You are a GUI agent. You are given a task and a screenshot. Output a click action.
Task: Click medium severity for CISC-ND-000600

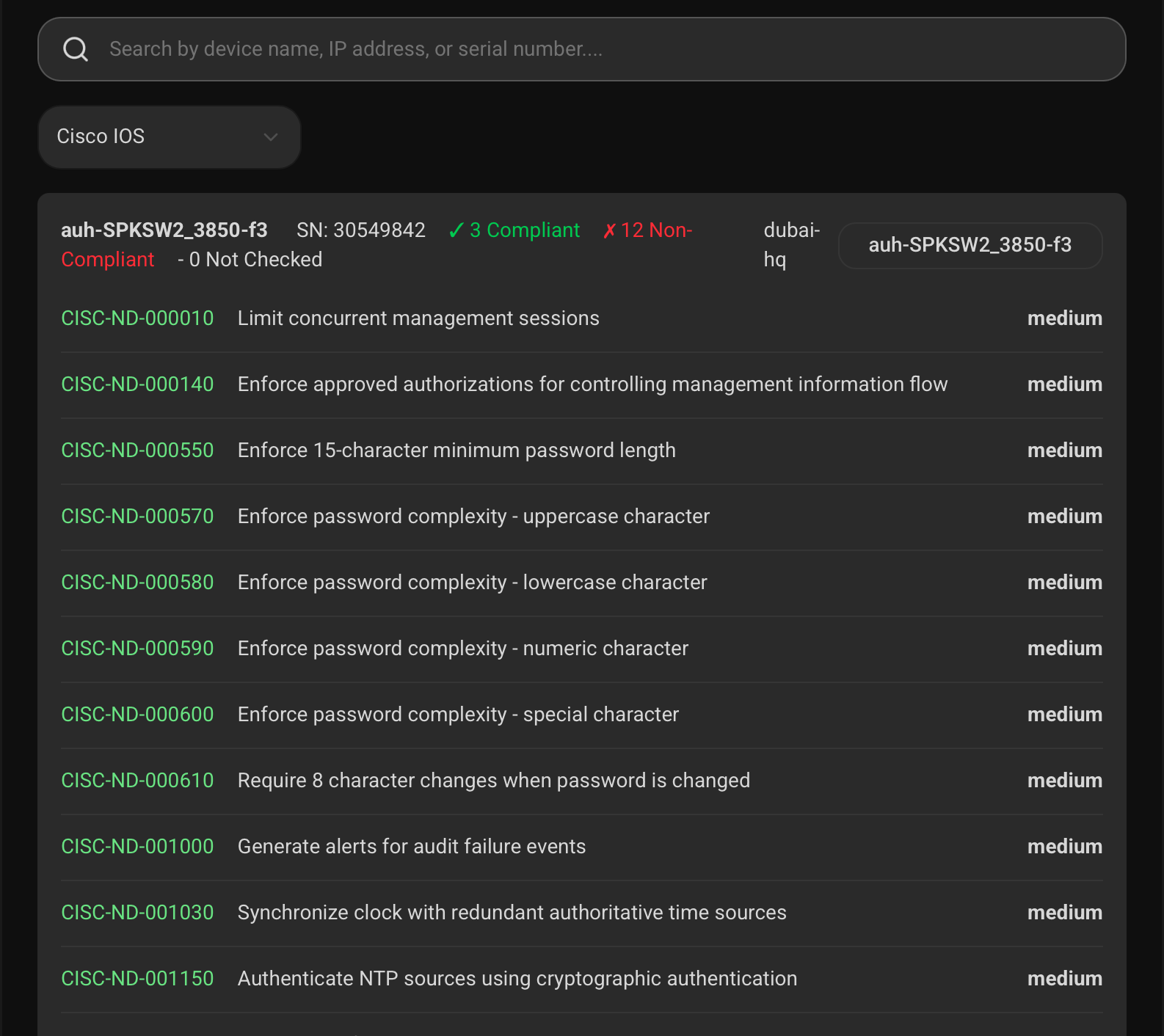tap(1065, 715)
